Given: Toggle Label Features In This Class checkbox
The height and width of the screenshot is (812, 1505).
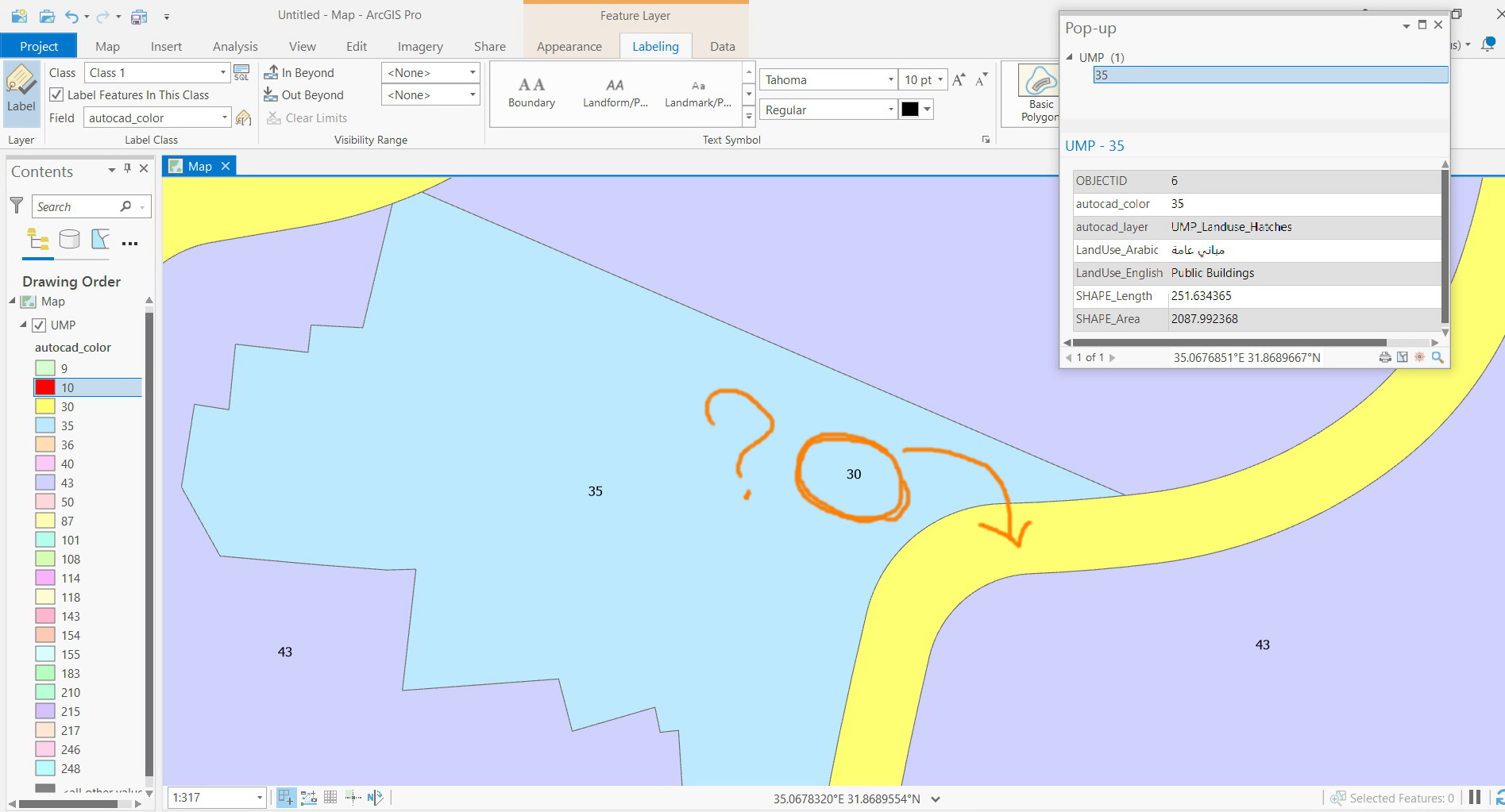Looking at the screenshot, I should [56, 94].
